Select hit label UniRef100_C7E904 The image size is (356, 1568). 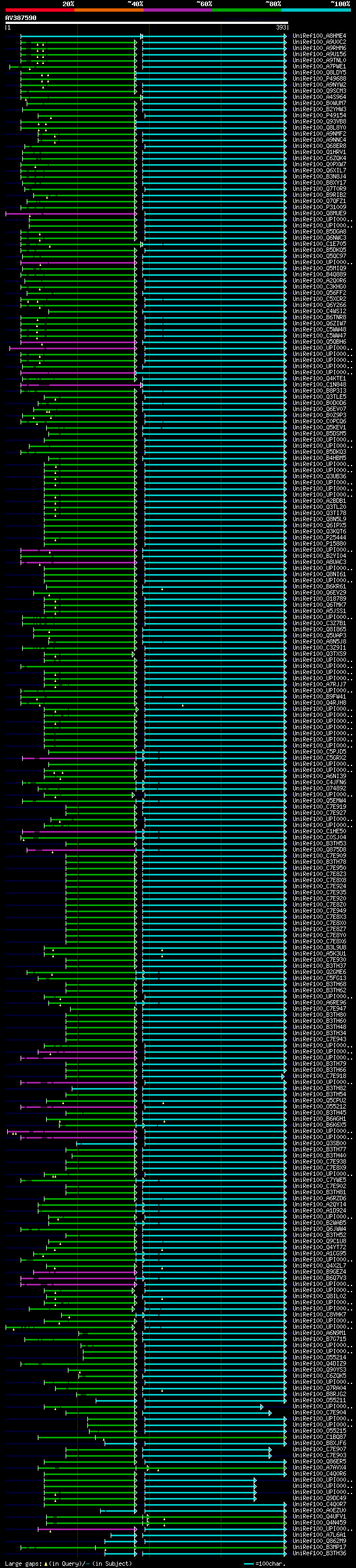319,1412
